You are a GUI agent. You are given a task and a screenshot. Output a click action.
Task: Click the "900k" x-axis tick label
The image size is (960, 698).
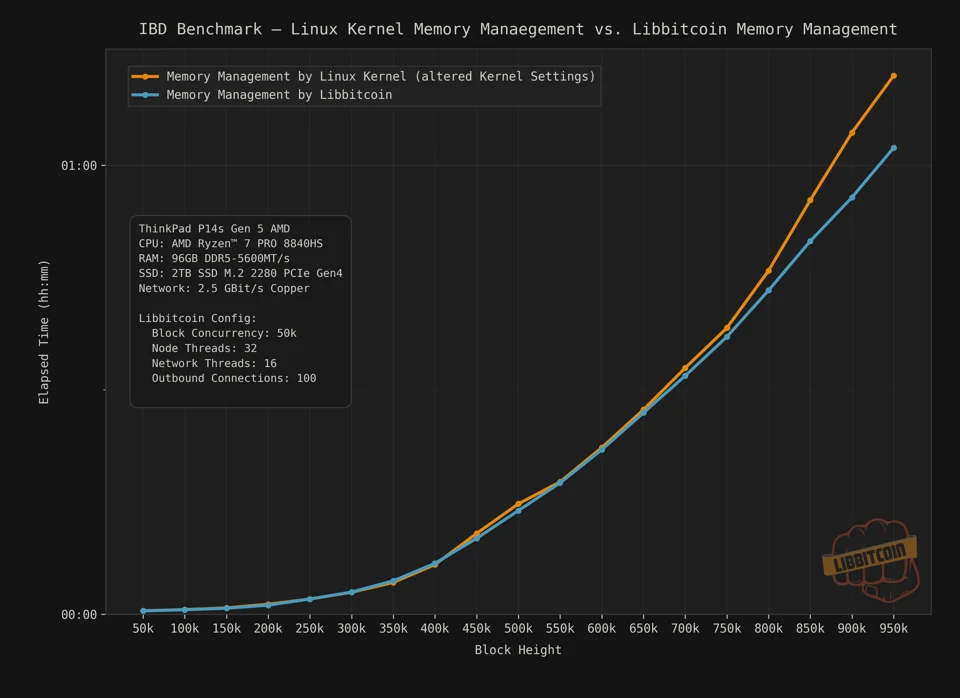(x=852, y=628)
